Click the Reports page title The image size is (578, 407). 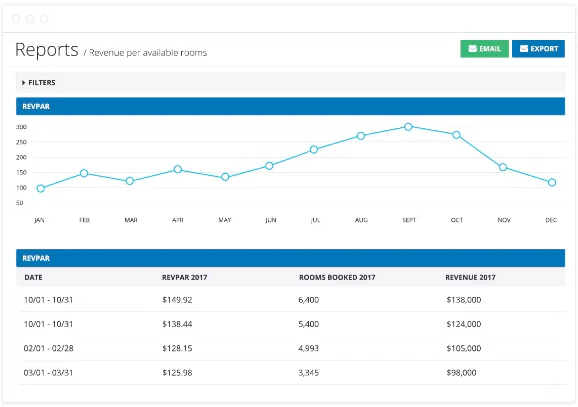[x=47, y=50]
